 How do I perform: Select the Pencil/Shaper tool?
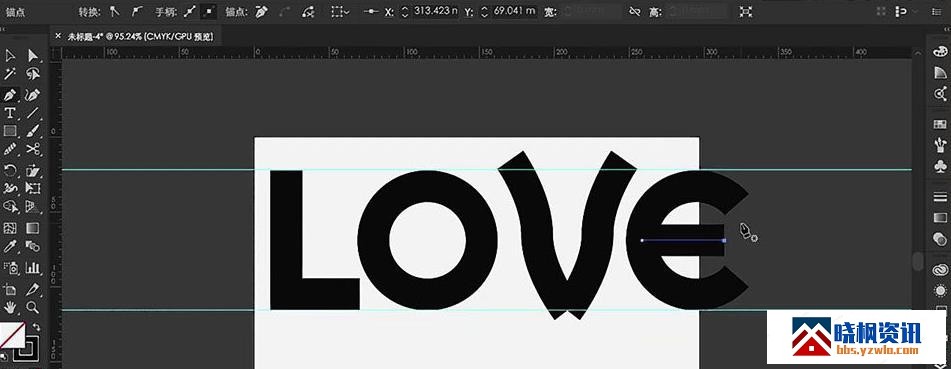coord(10,149)
